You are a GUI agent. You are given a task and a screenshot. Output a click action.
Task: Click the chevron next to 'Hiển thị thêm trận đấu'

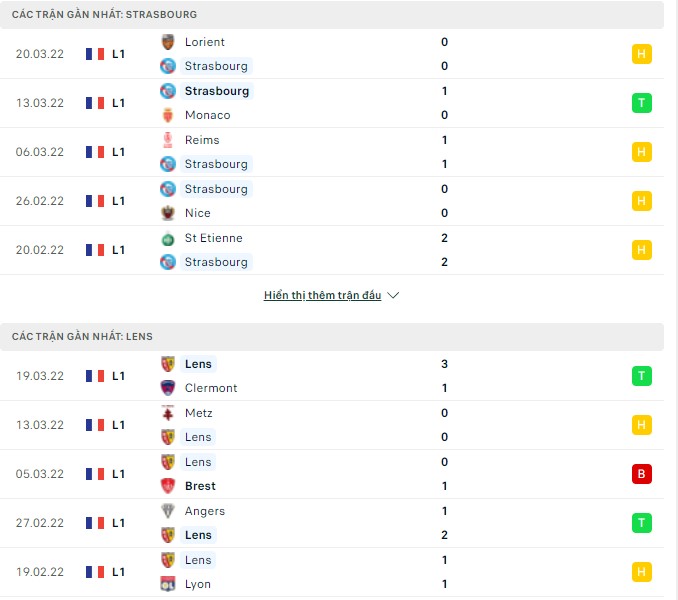coord(393,296)
